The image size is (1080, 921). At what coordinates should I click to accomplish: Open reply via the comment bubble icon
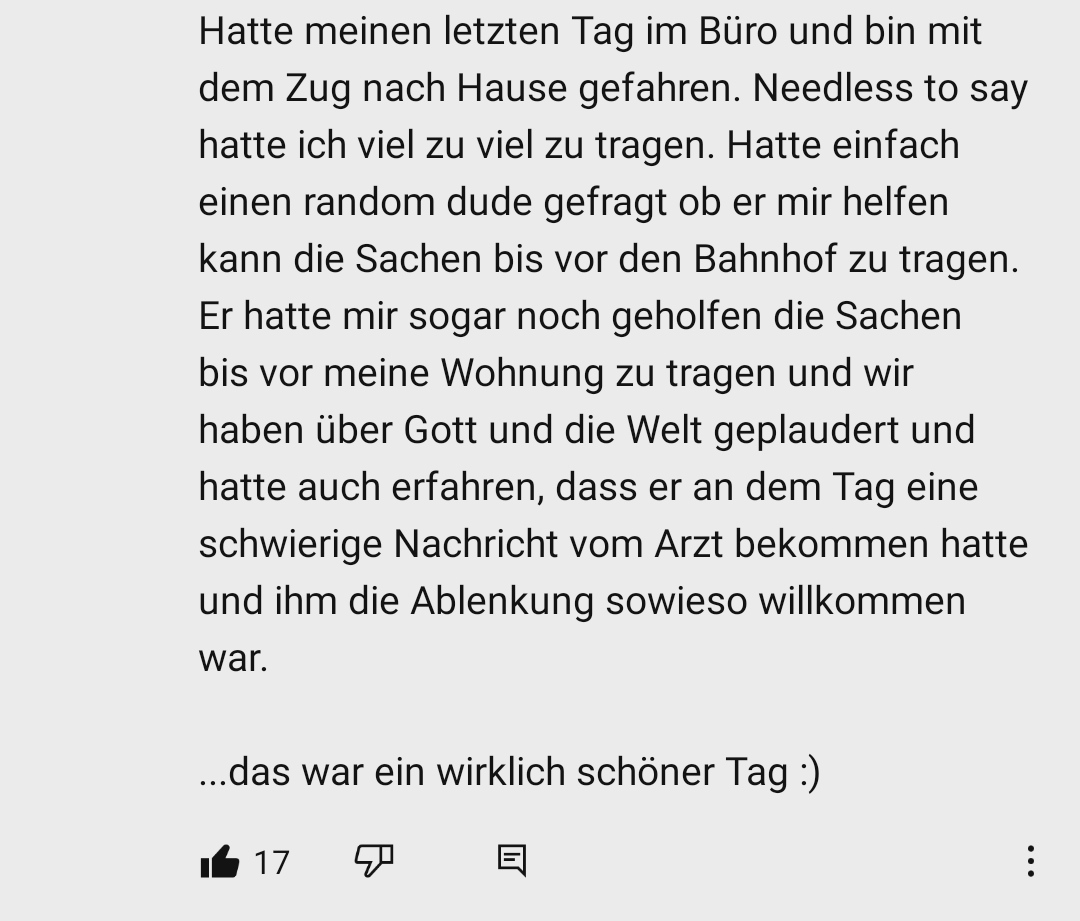pyautogui.click(x=512, y=861)
